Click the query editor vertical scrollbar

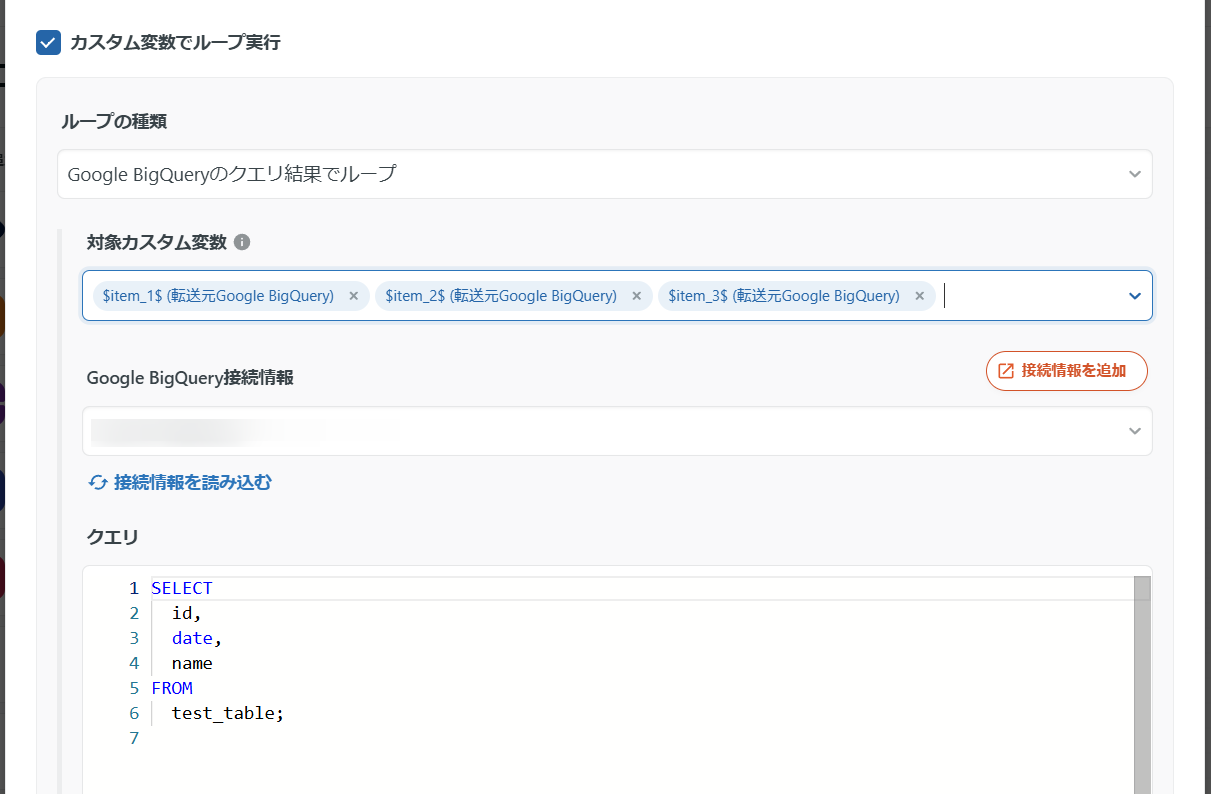click(x=1142, y=690)
